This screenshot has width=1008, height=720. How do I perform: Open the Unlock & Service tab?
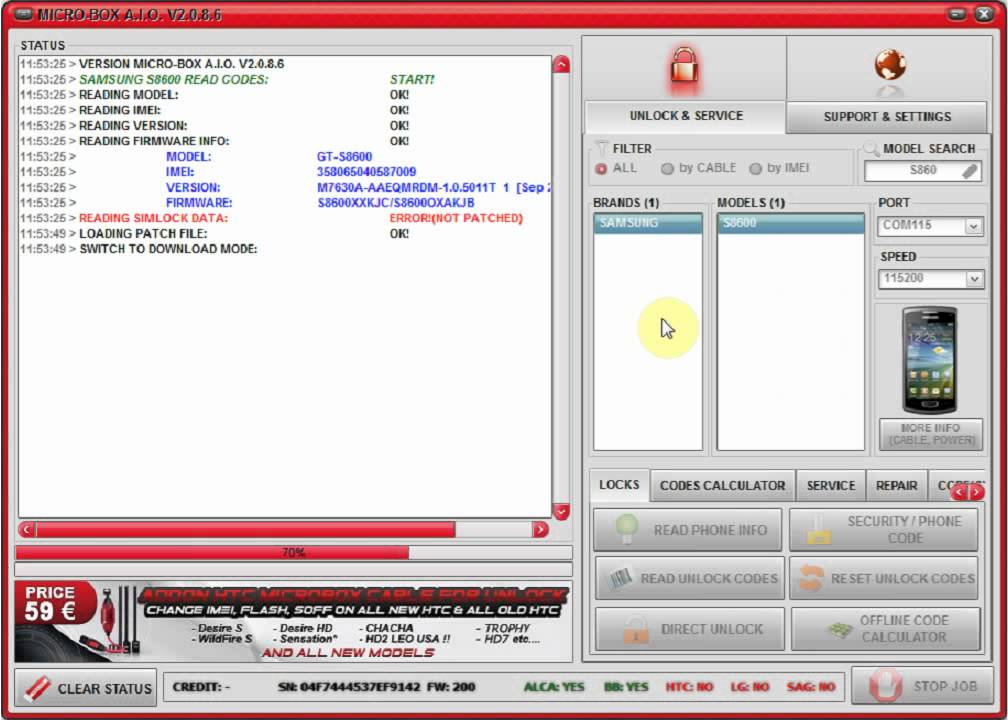(685, 116)
